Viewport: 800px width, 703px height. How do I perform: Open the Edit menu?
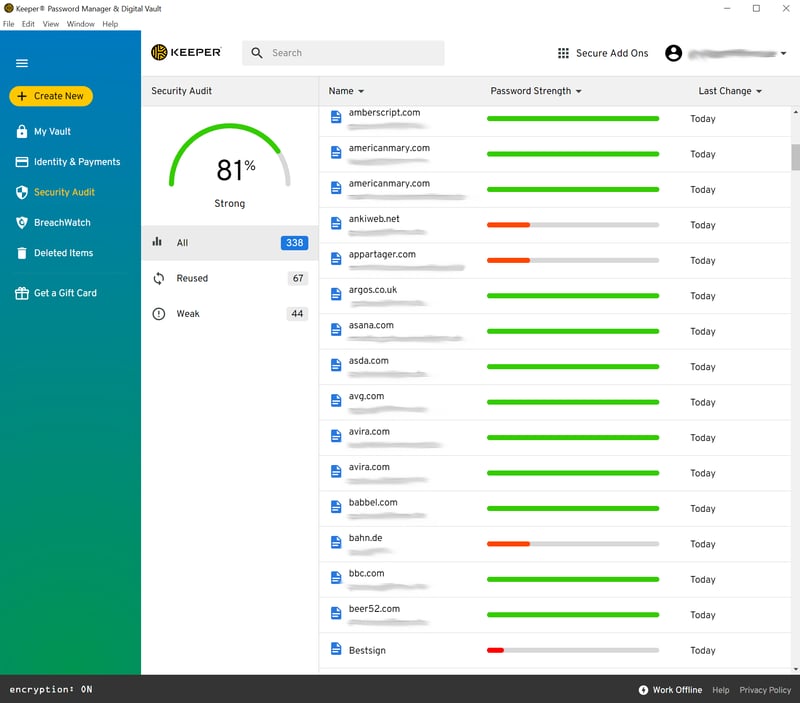pos(28,24)
